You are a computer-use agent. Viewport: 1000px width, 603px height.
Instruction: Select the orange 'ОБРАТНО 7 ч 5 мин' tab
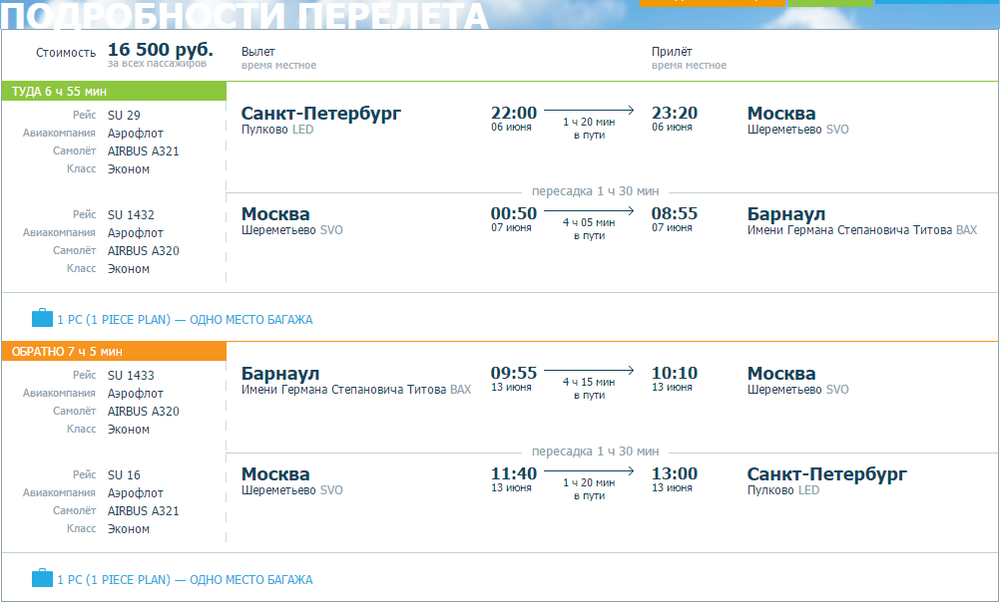click(114, 351)
